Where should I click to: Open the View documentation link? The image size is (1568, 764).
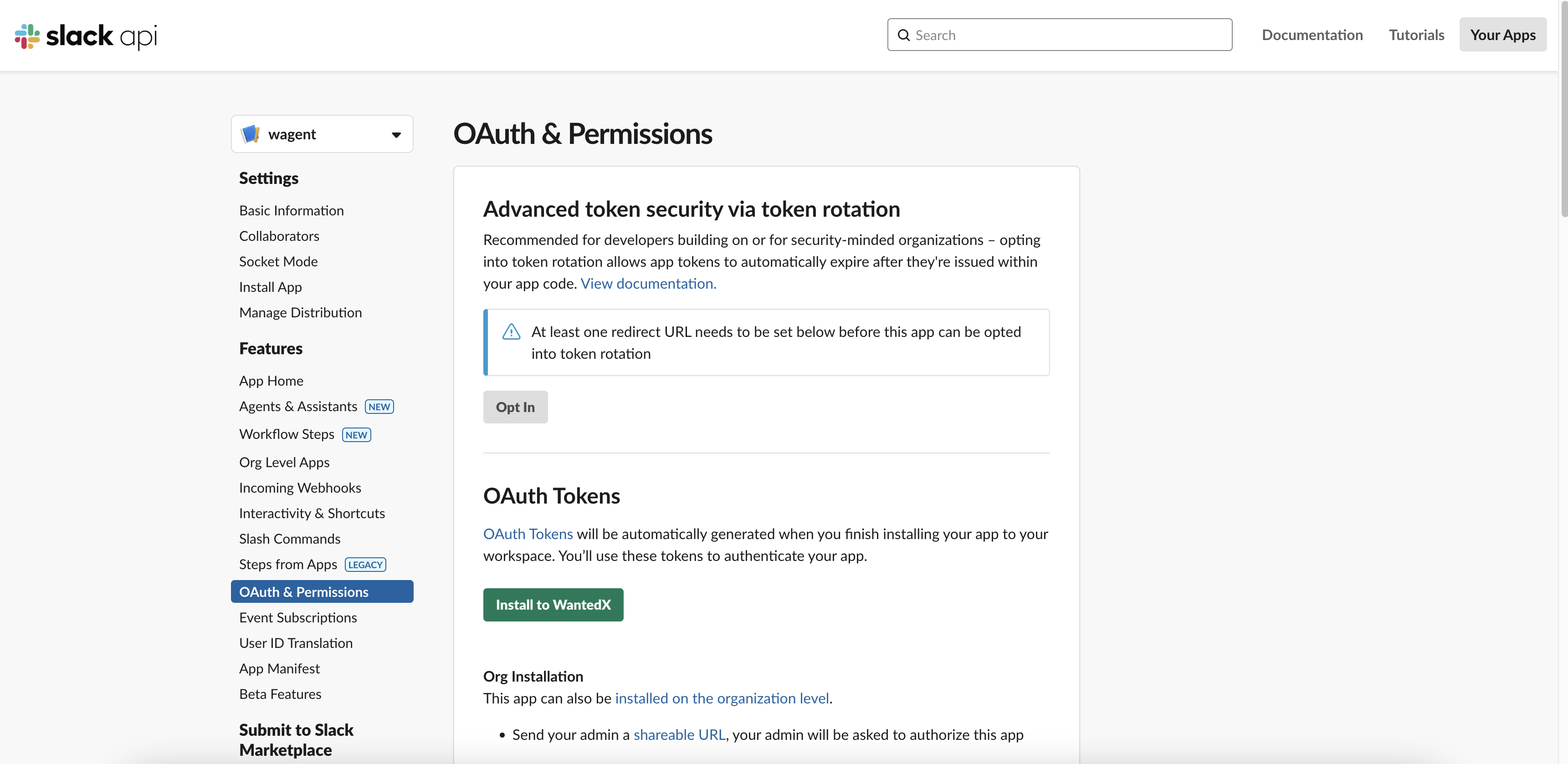[x=648, y=284]
